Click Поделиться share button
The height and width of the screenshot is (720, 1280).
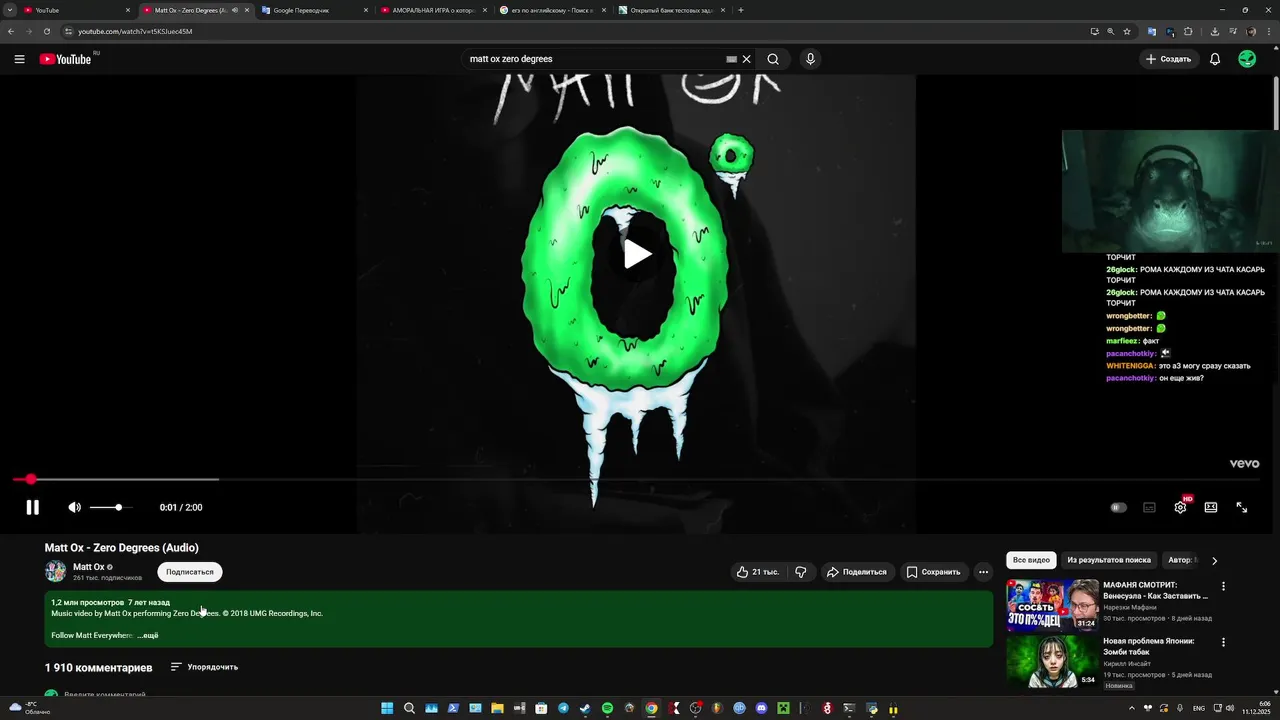pyautogui.click(x=858, y=572)
